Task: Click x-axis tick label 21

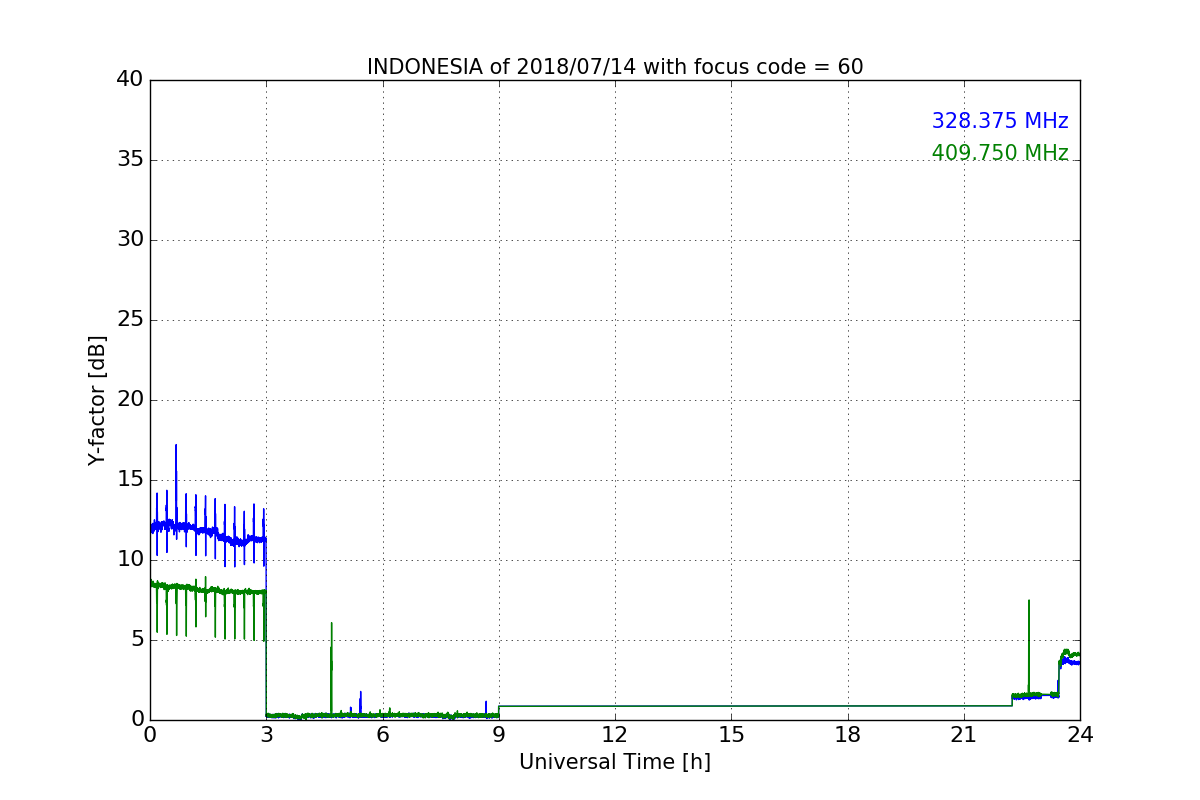Action: (x=964, y=735)
